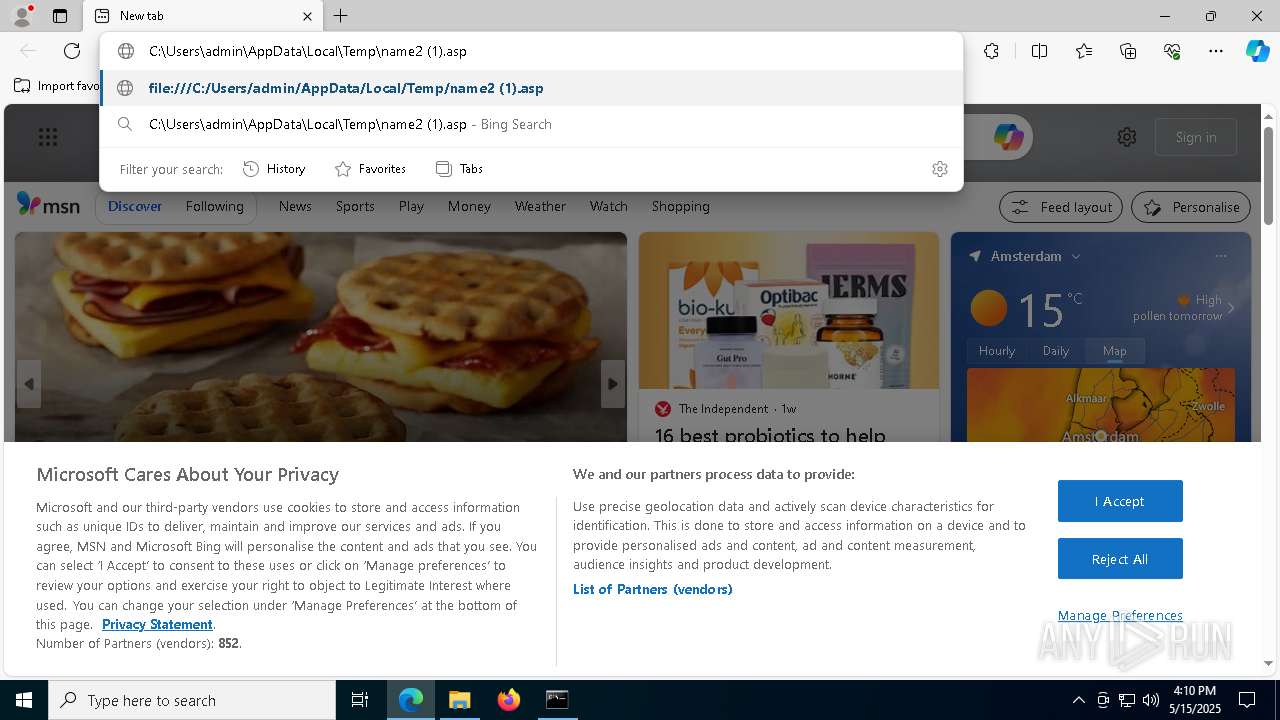Open volume control in system tray
This screenshot has height=720, width=1280.
[1151, 700]
